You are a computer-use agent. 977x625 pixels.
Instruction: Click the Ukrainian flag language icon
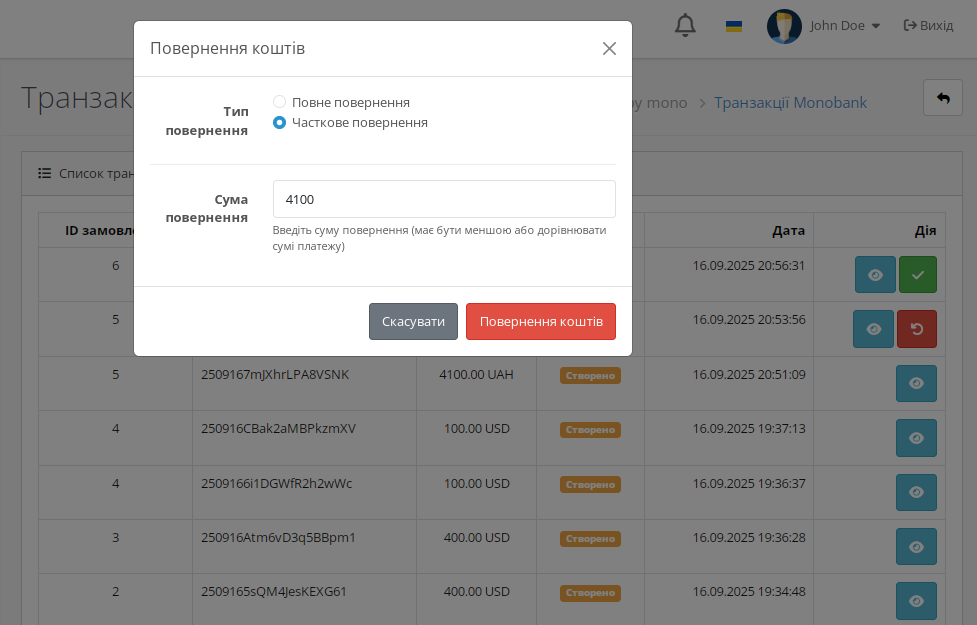(x=734, y=26)
